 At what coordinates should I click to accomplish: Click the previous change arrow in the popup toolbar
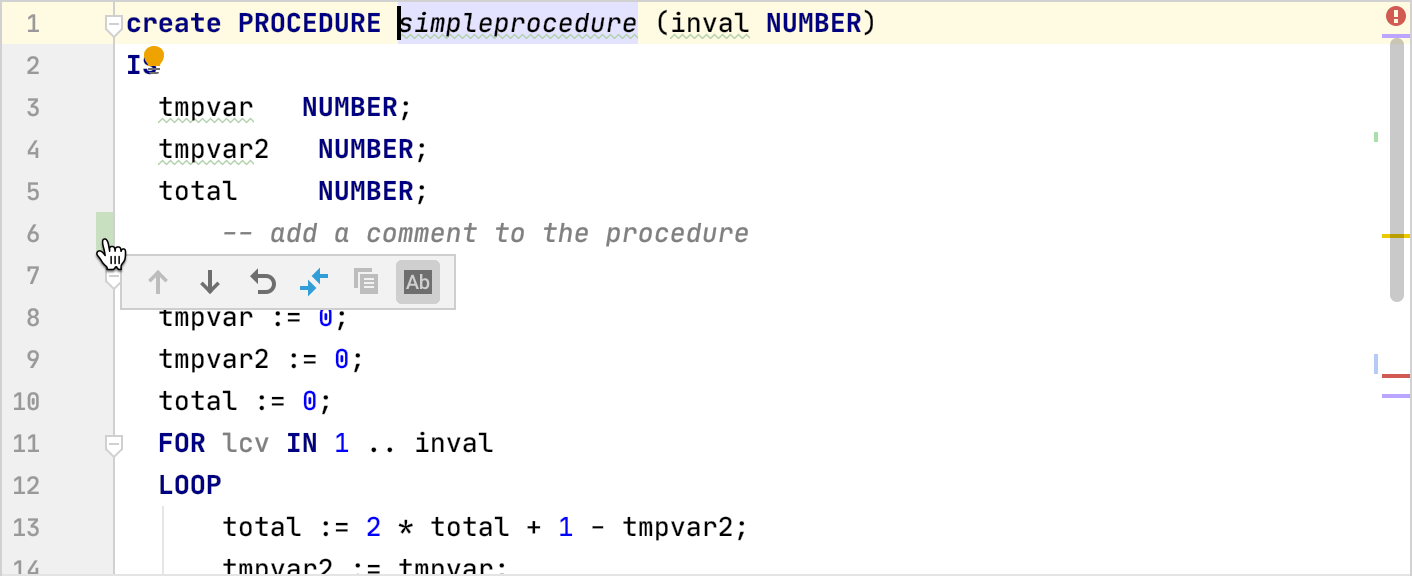(157, 282)
